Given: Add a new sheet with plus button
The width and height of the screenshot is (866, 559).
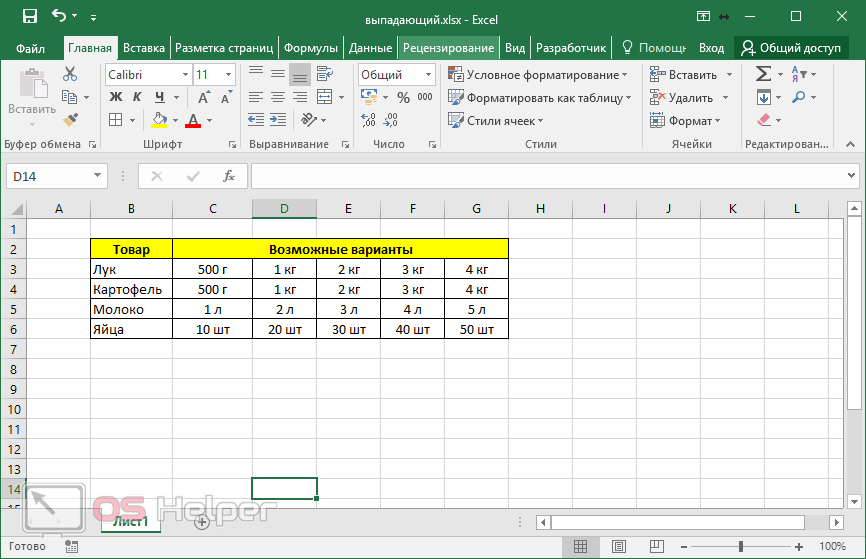Looking at the screenshot, I should pyautogui.click(x=202, y=521).
